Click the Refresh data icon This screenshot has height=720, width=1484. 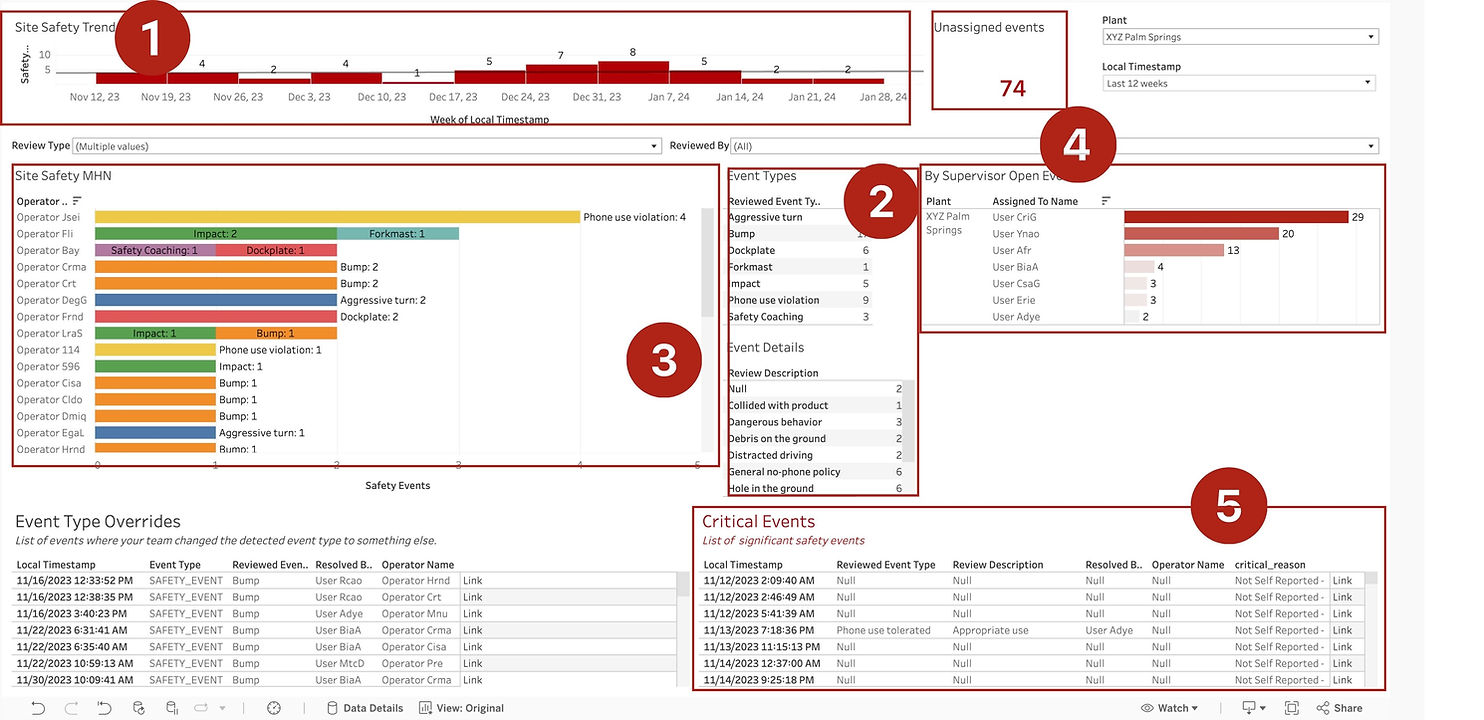pos(139,708)
